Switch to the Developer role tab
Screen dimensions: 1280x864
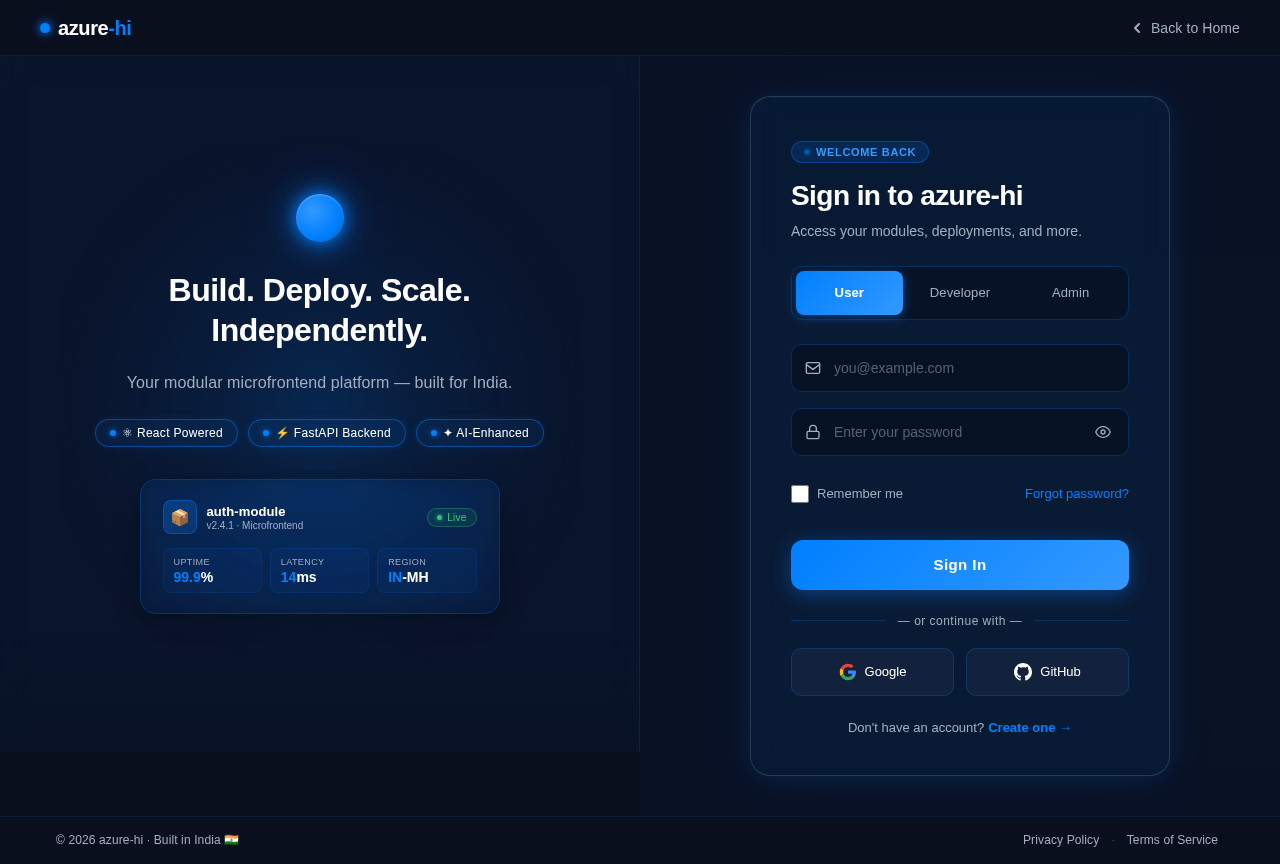[x=960, y=293]
